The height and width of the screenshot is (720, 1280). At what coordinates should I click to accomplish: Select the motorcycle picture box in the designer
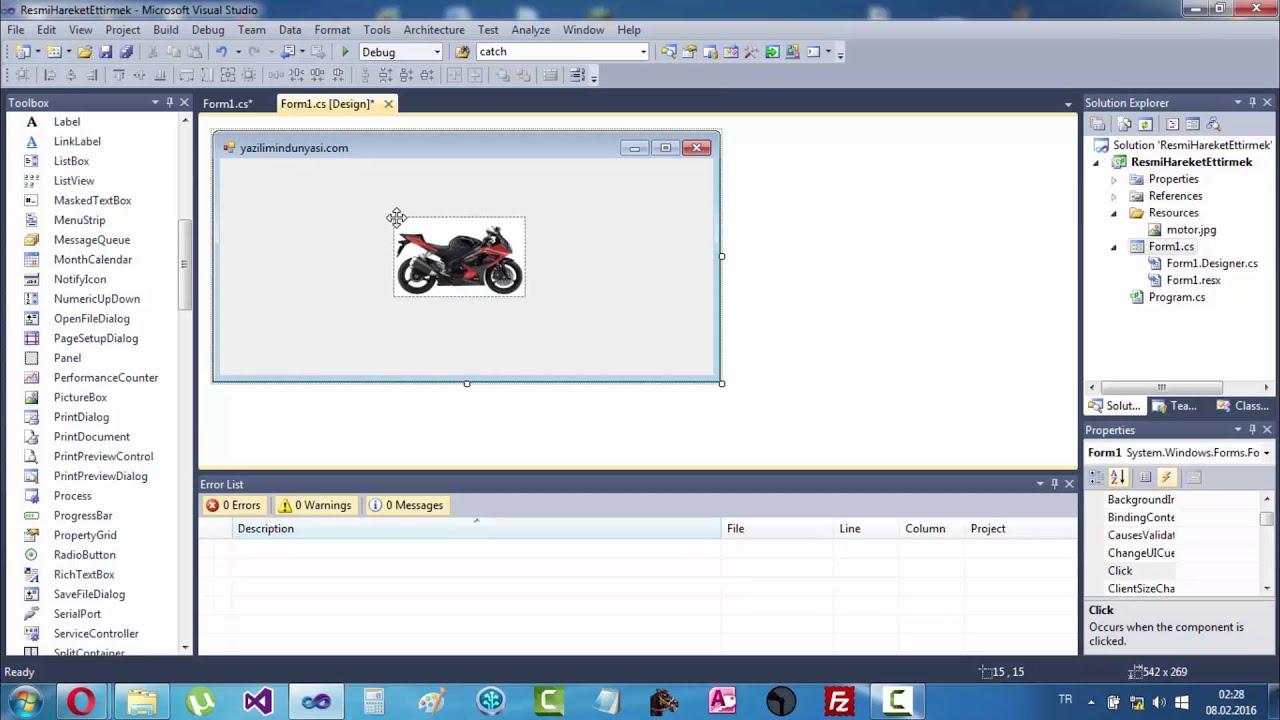pos(459,257)
